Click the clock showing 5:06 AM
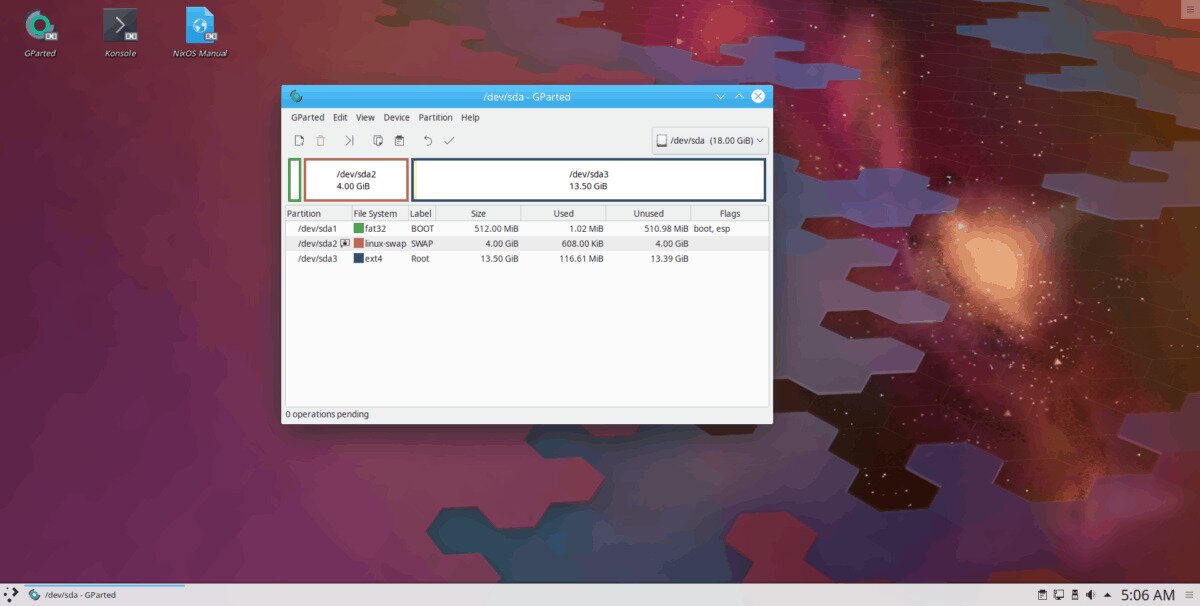Screen dimensions: 1200x606 coord(1147,595)
